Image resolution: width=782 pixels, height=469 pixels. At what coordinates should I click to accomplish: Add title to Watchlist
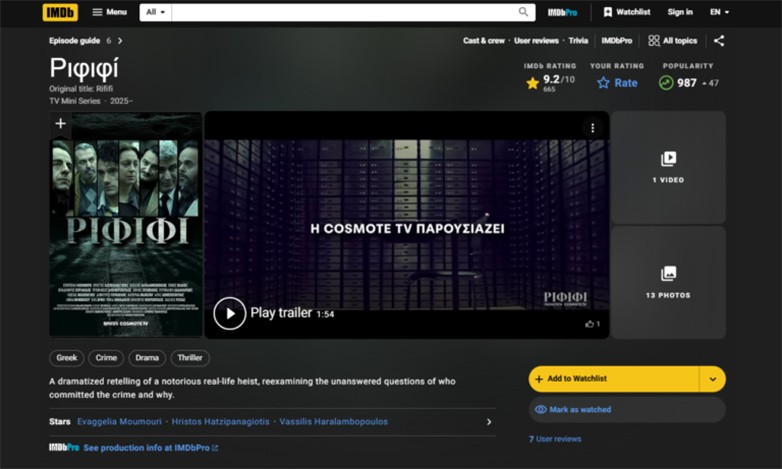(x=612, y=379)
